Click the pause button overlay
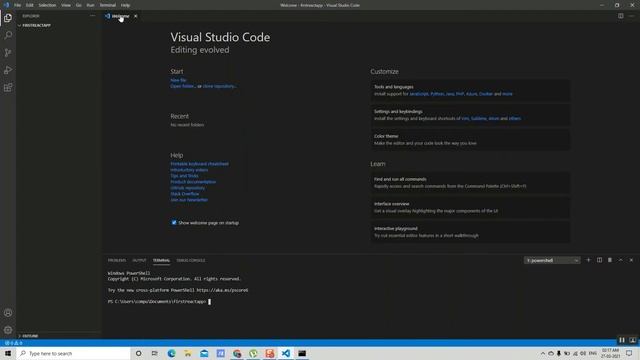640x360 pixels. (x=622, y=340)
